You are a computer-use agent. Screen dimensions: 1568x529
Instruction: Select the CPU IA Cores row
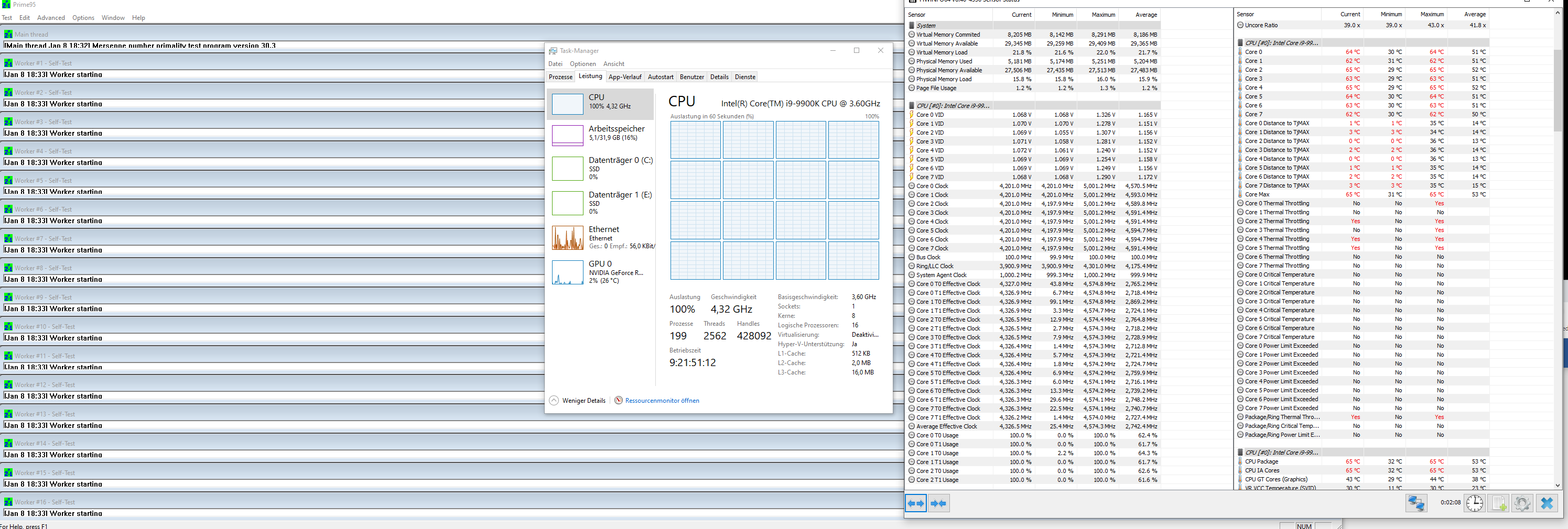pyautogui.click(x=1363, y=471)
